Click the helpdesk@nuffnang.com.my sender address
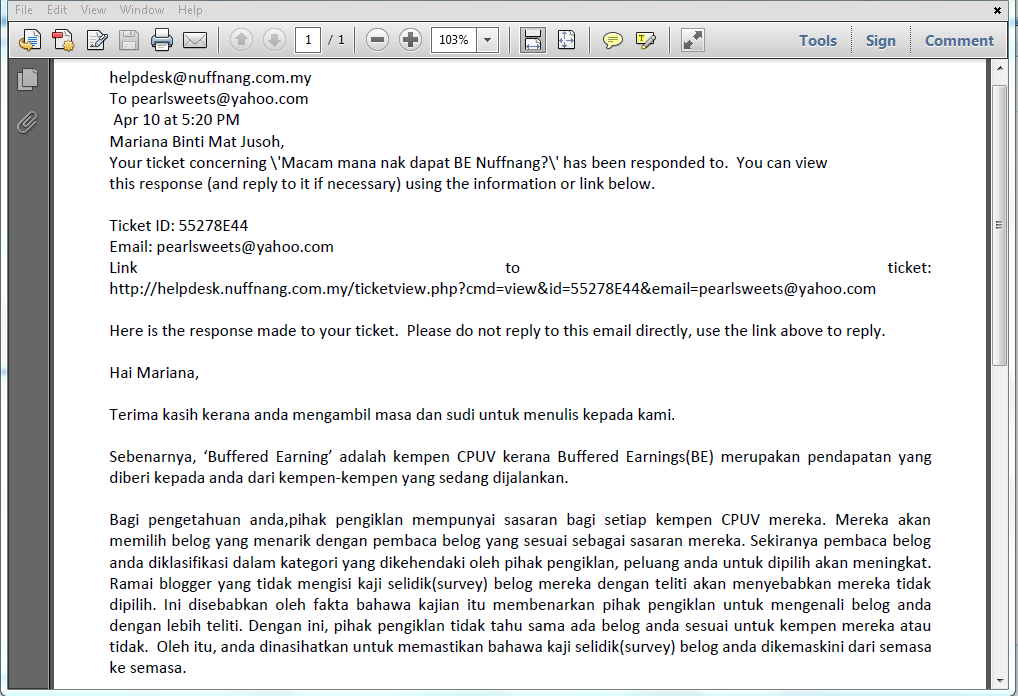 [x=210, y=78]
